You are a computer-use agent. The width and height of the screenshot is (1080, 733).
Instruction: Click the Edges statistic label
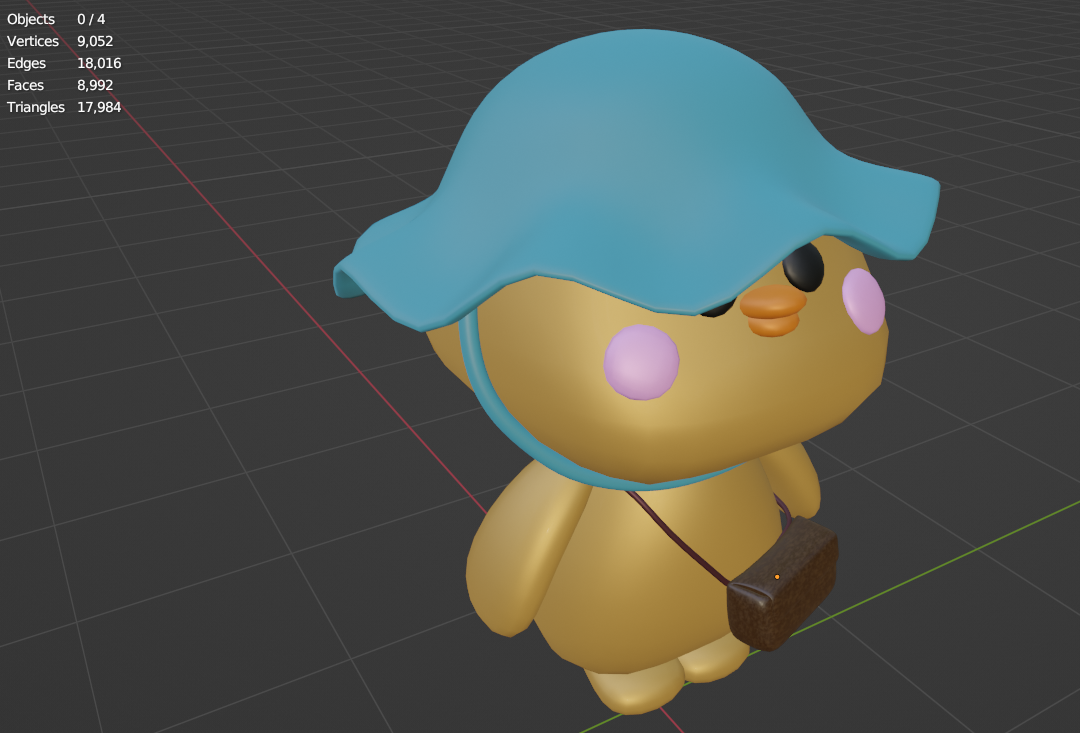[x=26, y=63]
